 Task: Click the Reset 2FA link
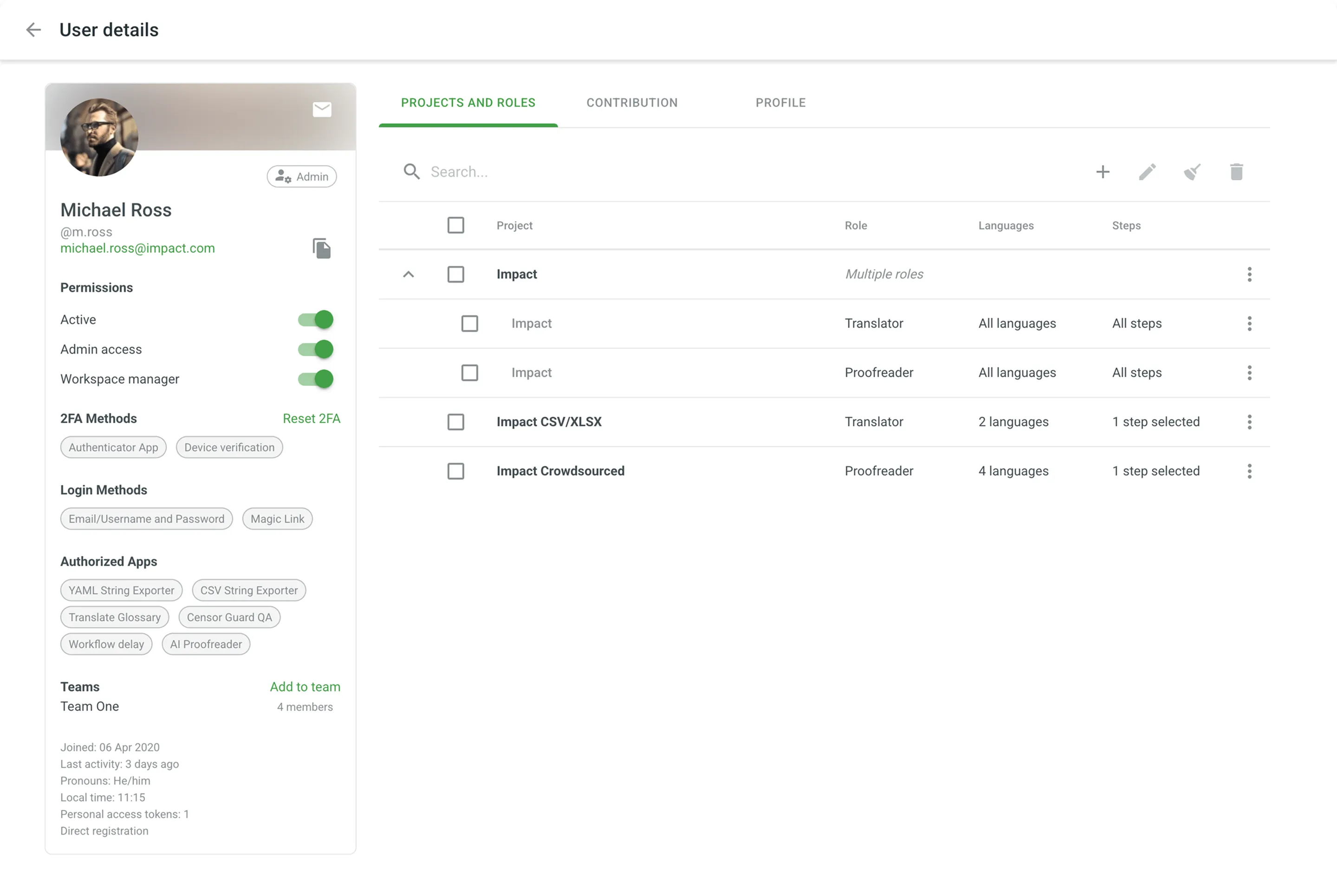(312, 419)
